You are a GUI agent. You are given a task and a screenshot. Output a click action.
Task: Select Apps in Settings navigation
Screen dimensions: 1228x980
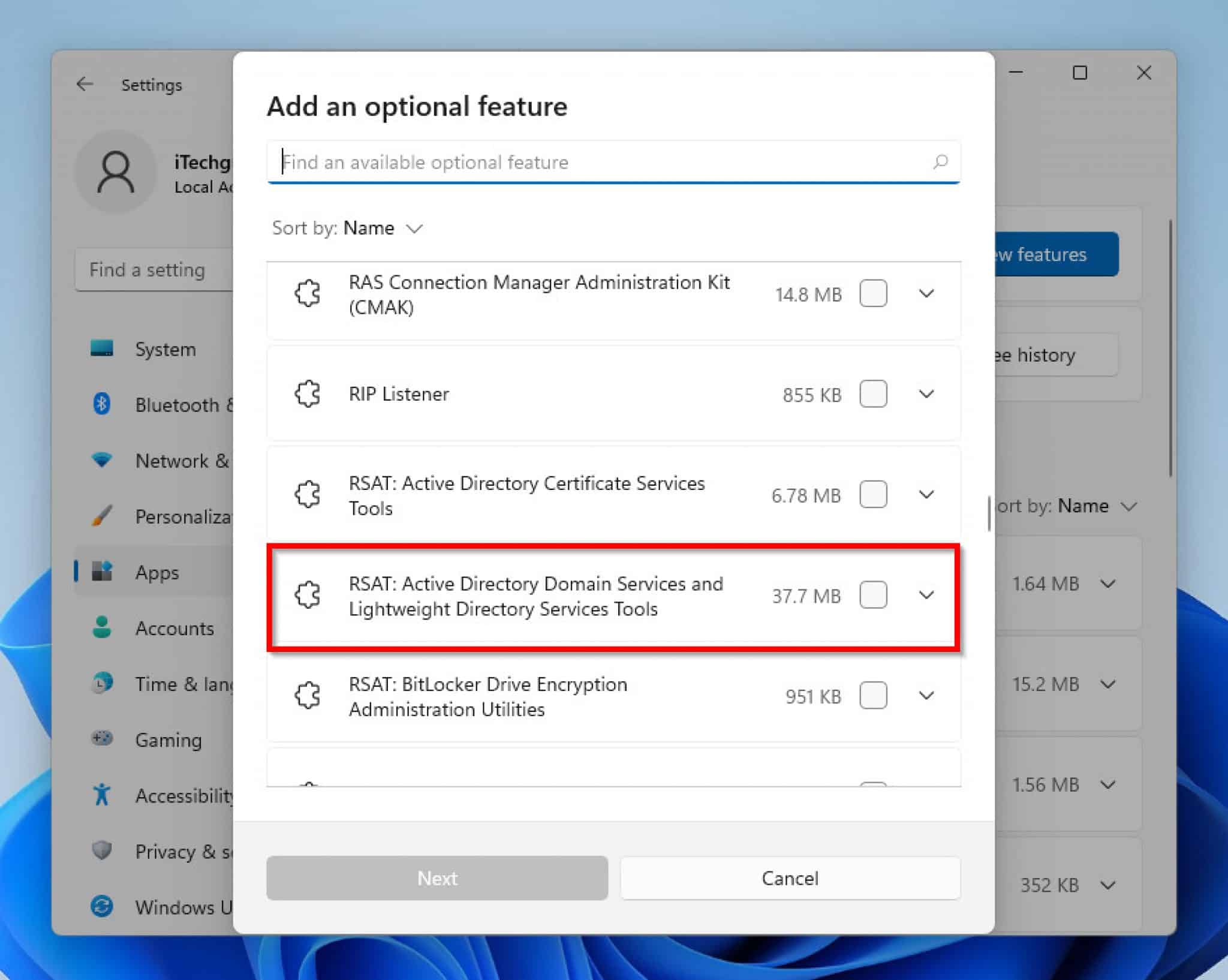(x=157, y=572)
